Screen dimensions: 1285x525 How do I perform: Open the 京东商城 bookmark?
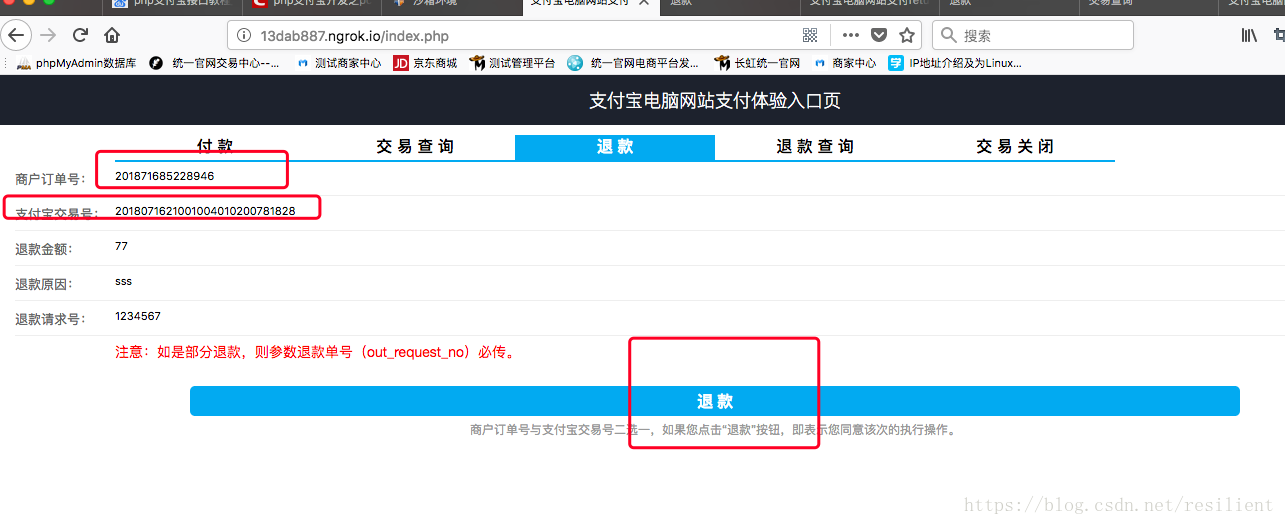click(425, 63)
